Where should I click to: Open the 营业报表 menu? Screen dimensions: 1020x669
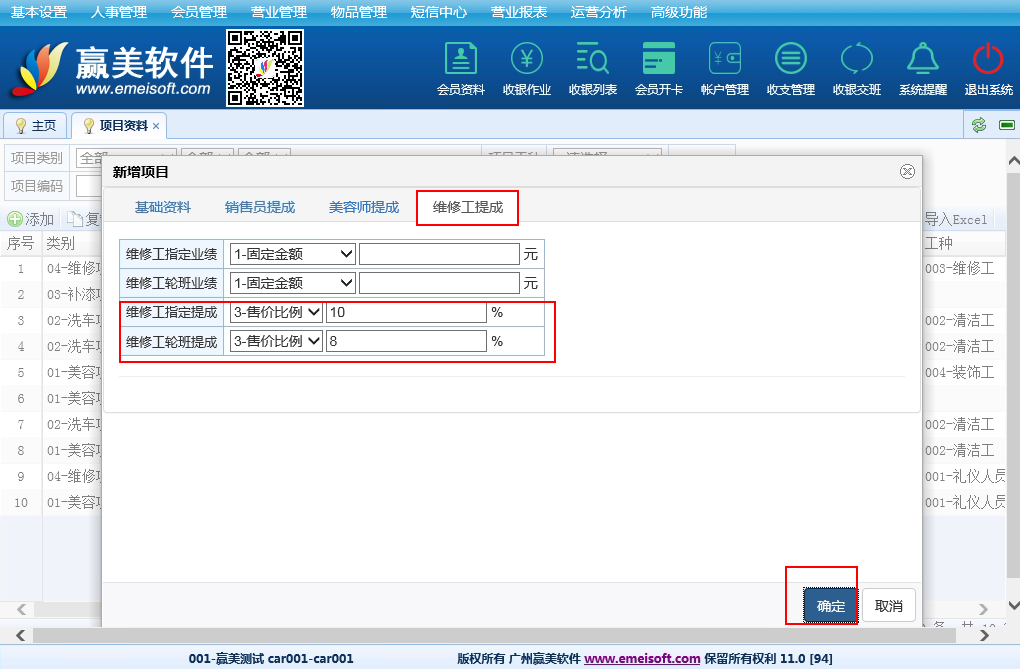pyautogui.click(x=518, y=12)
